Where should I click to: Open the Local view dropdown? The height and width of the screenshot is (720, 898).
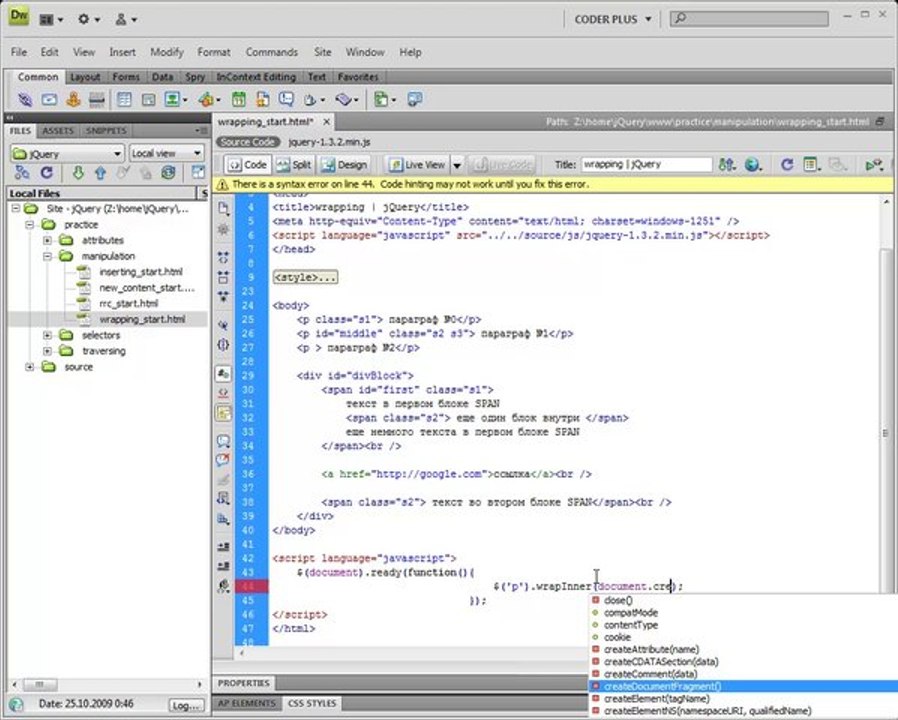click(x=166, y=154)
